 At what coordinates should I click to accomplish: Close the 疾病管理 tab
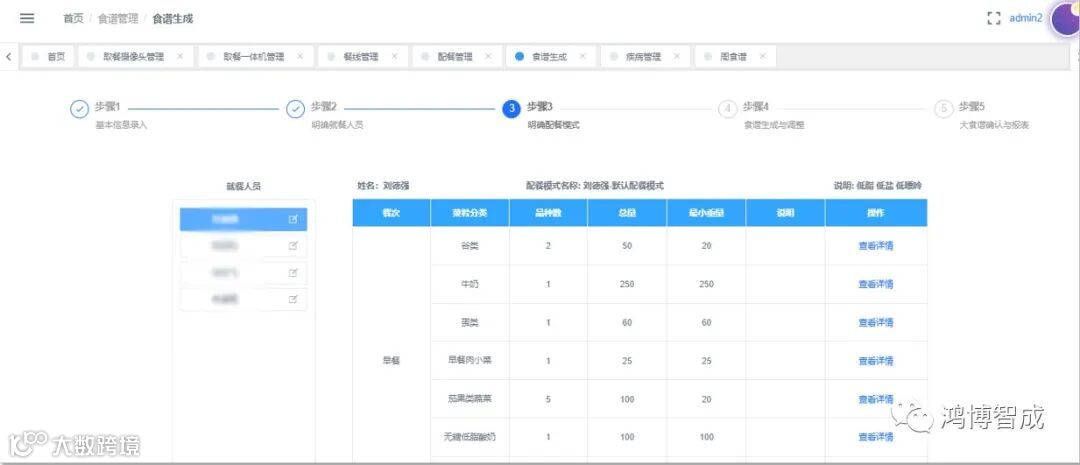coord(677,56)
